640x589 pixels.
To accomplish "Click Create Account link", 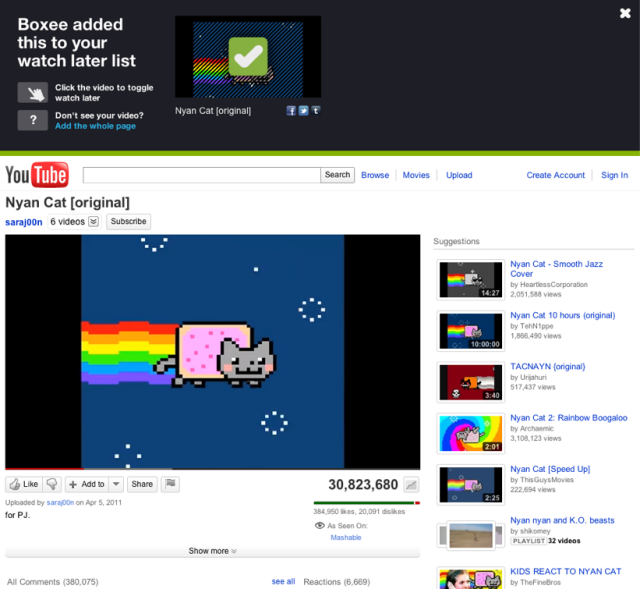I will tap(556, 175).
